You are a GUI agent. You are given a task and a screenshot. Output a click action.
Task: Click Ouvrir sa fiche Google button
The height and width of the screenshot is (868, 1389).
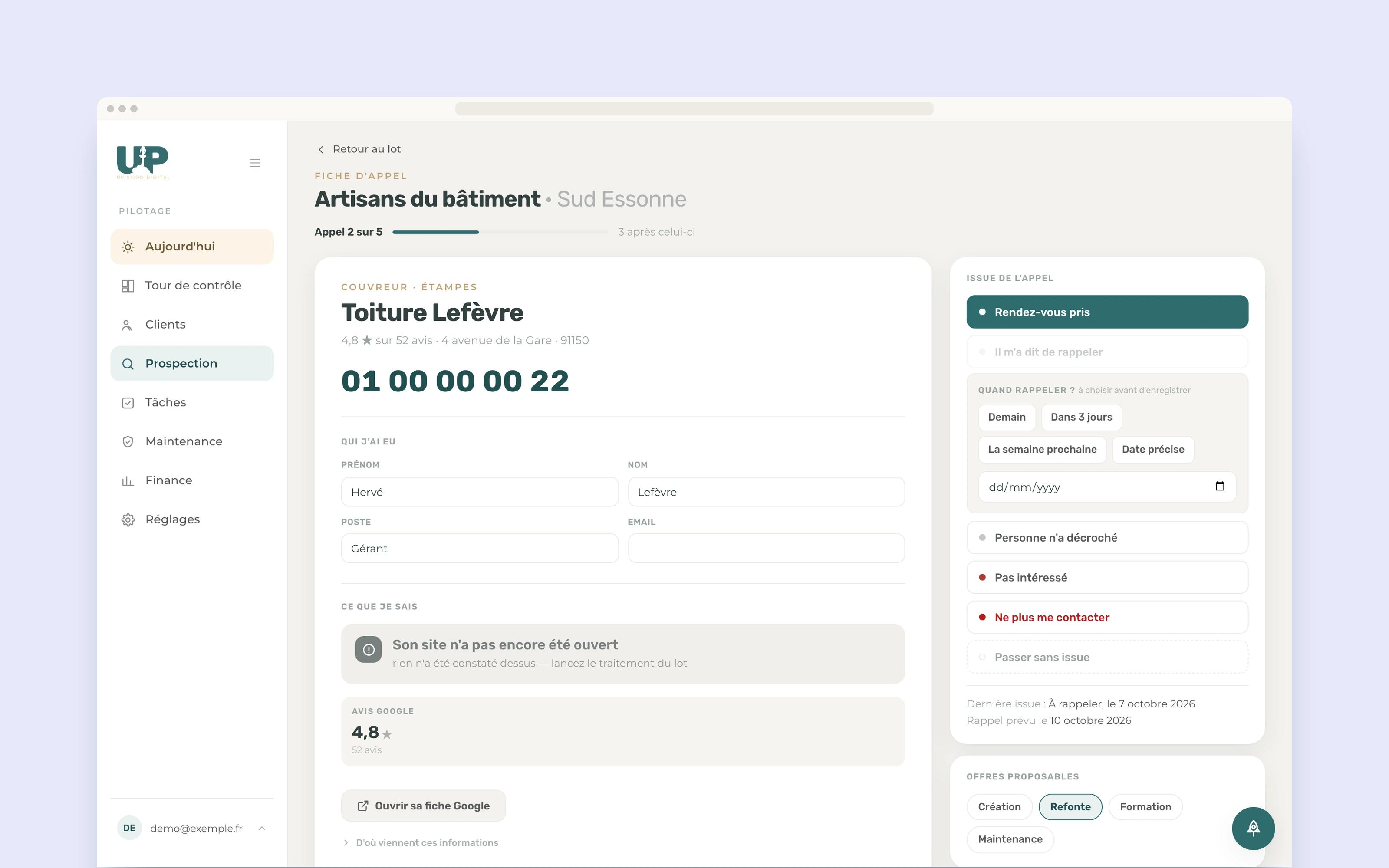[x=424, y=806]
